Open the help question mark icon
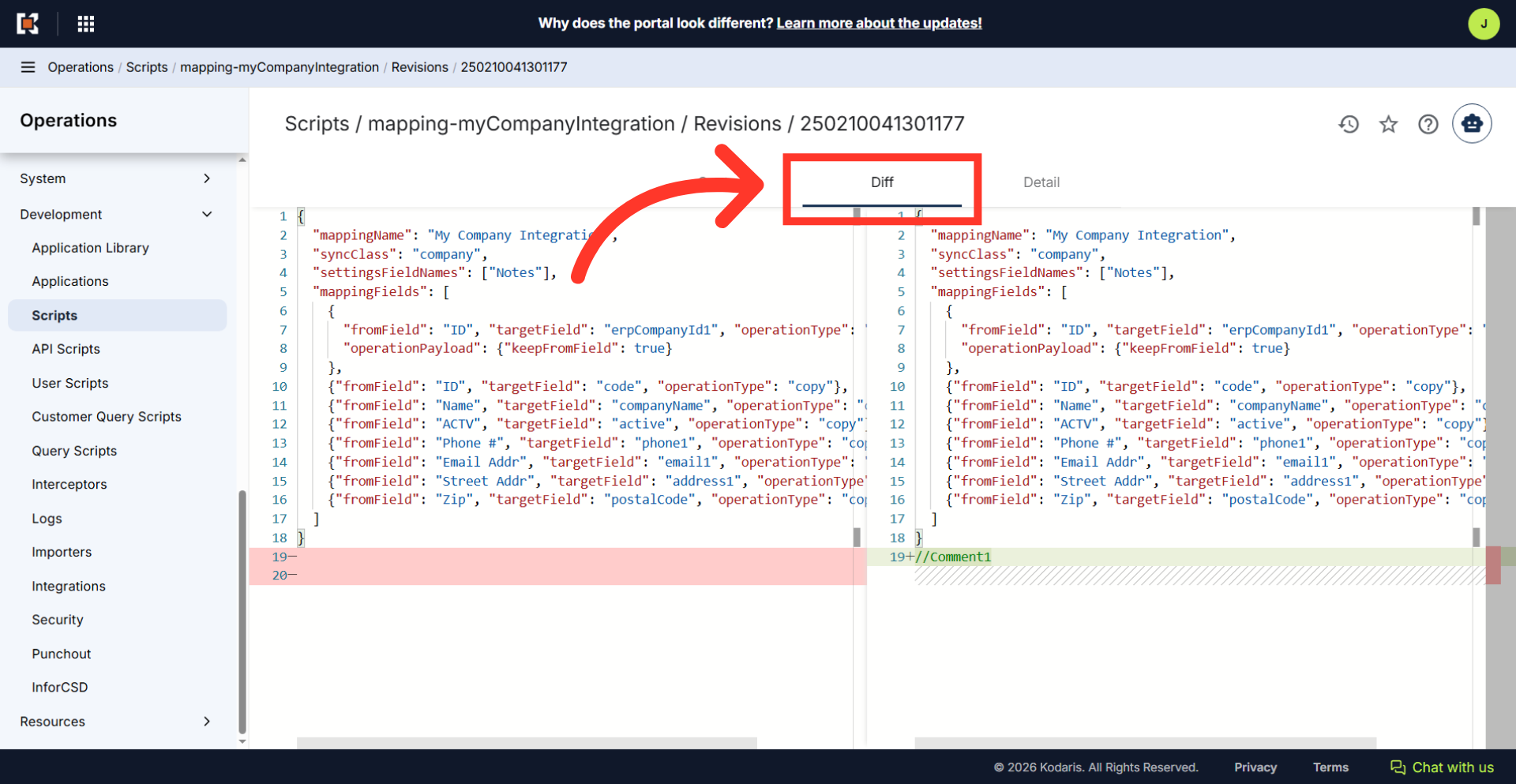The height and width of the screenshot is (784, 1516). (1428, 124)
